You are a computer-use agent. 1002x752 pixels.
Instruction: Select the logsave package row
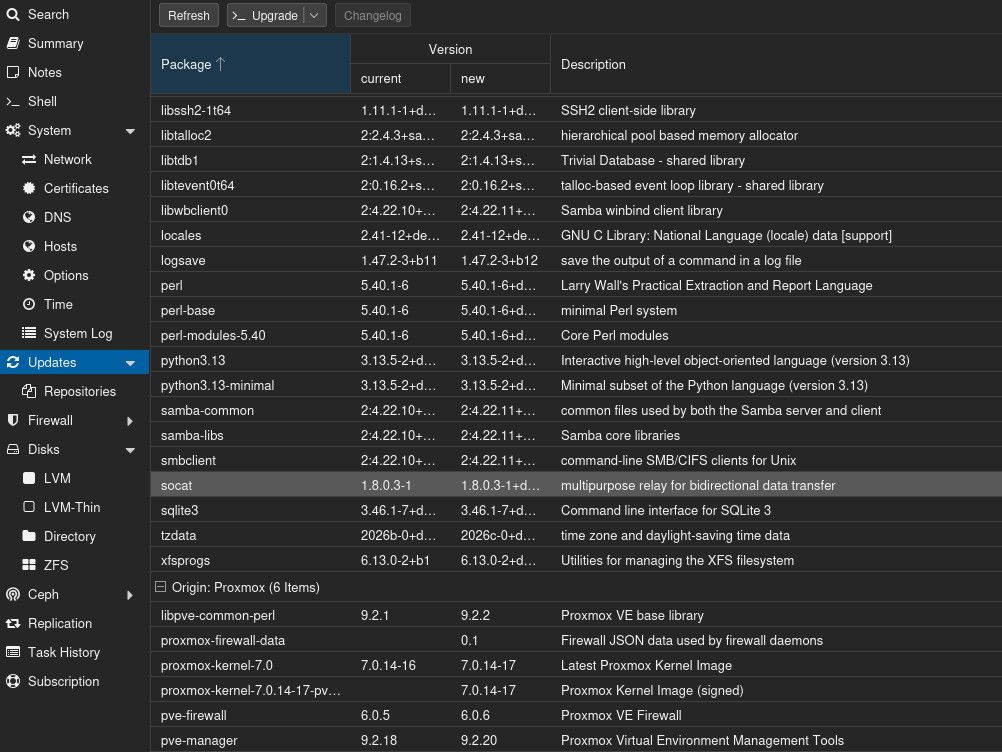(x=576, y=260)
